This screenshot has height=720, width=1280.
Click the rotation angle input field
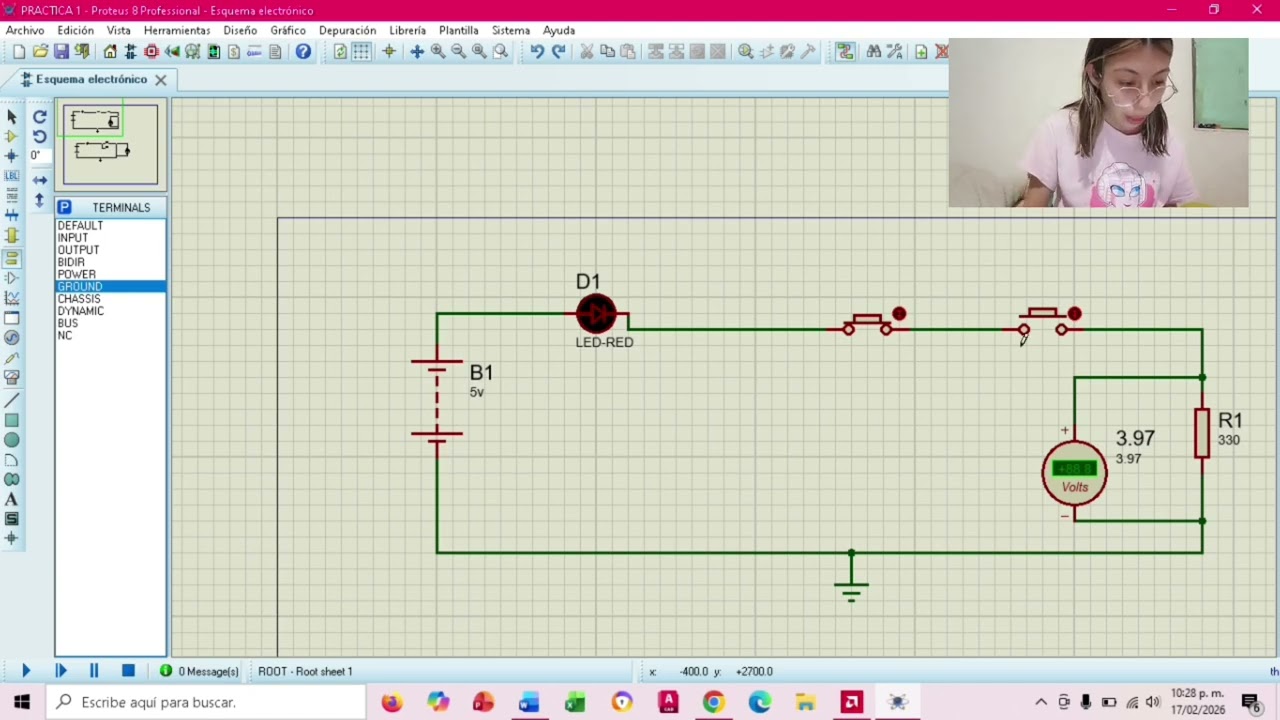point(39,156)
